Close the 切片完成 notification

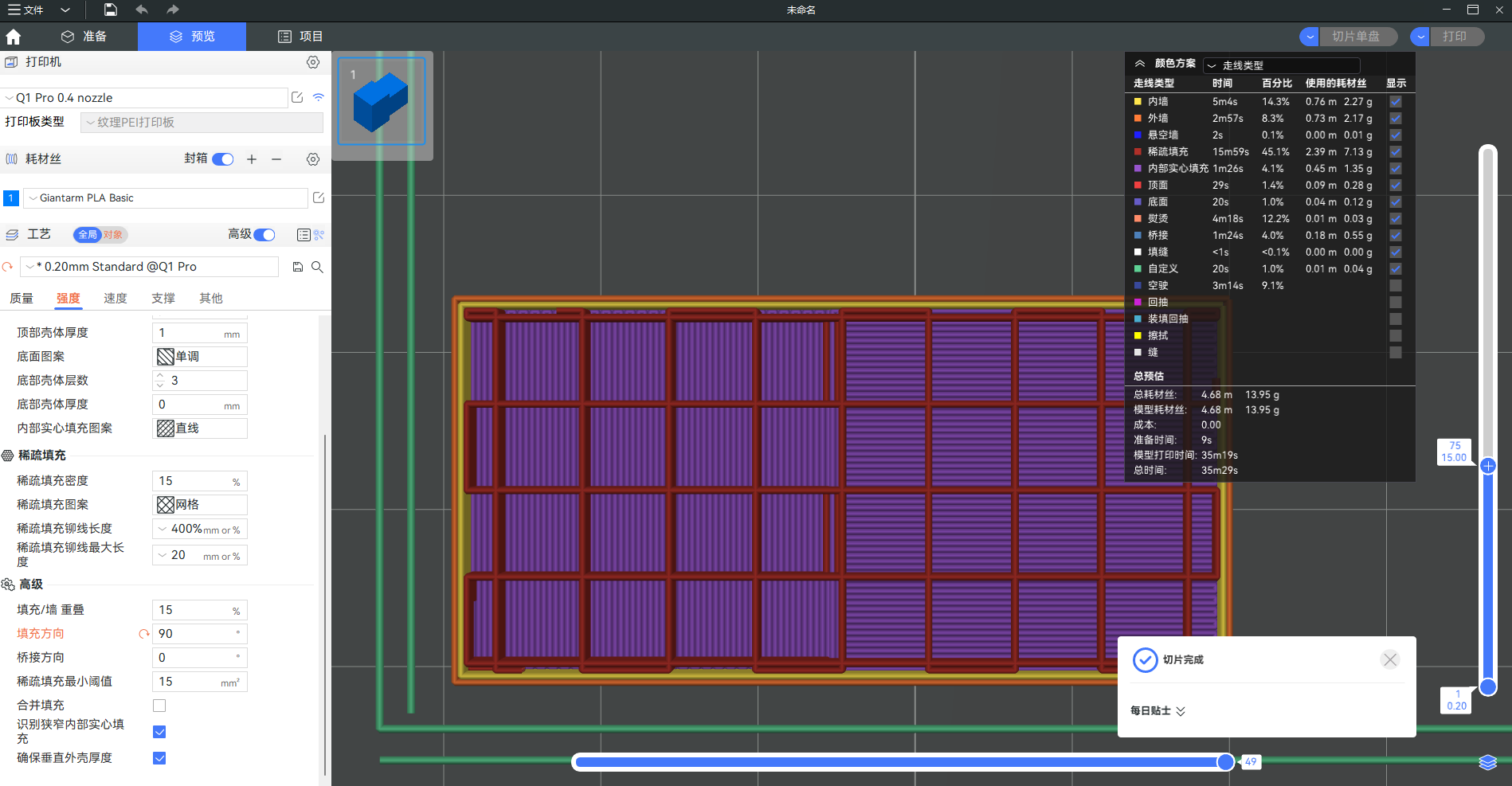coord(1390,659)
